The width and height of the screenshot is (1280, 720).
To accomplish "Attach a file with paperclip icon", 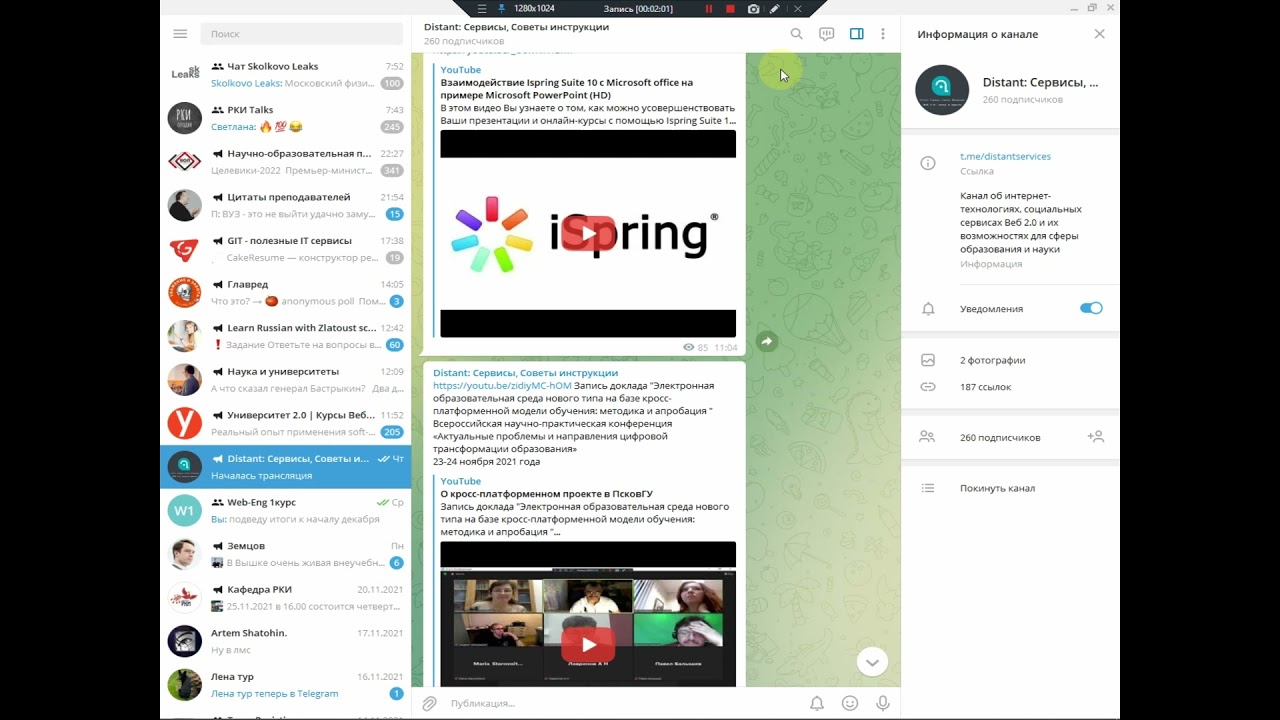I will point(429,703).
